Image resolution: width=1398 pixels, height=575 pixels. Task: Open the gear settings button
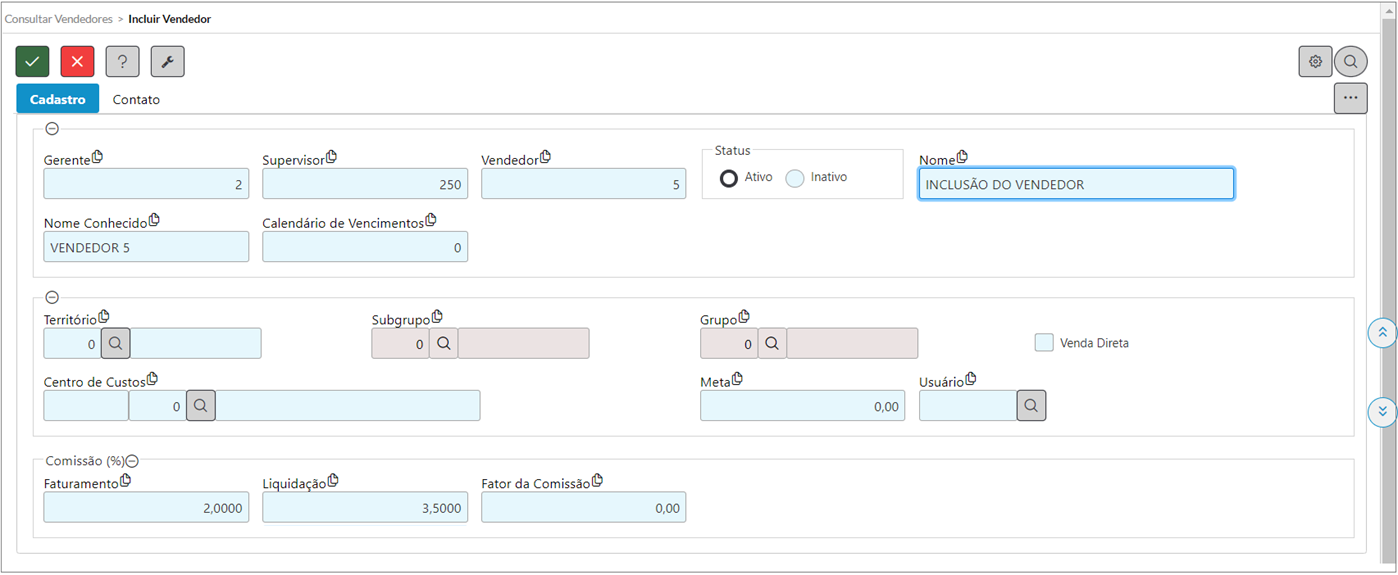point(1315,61)
